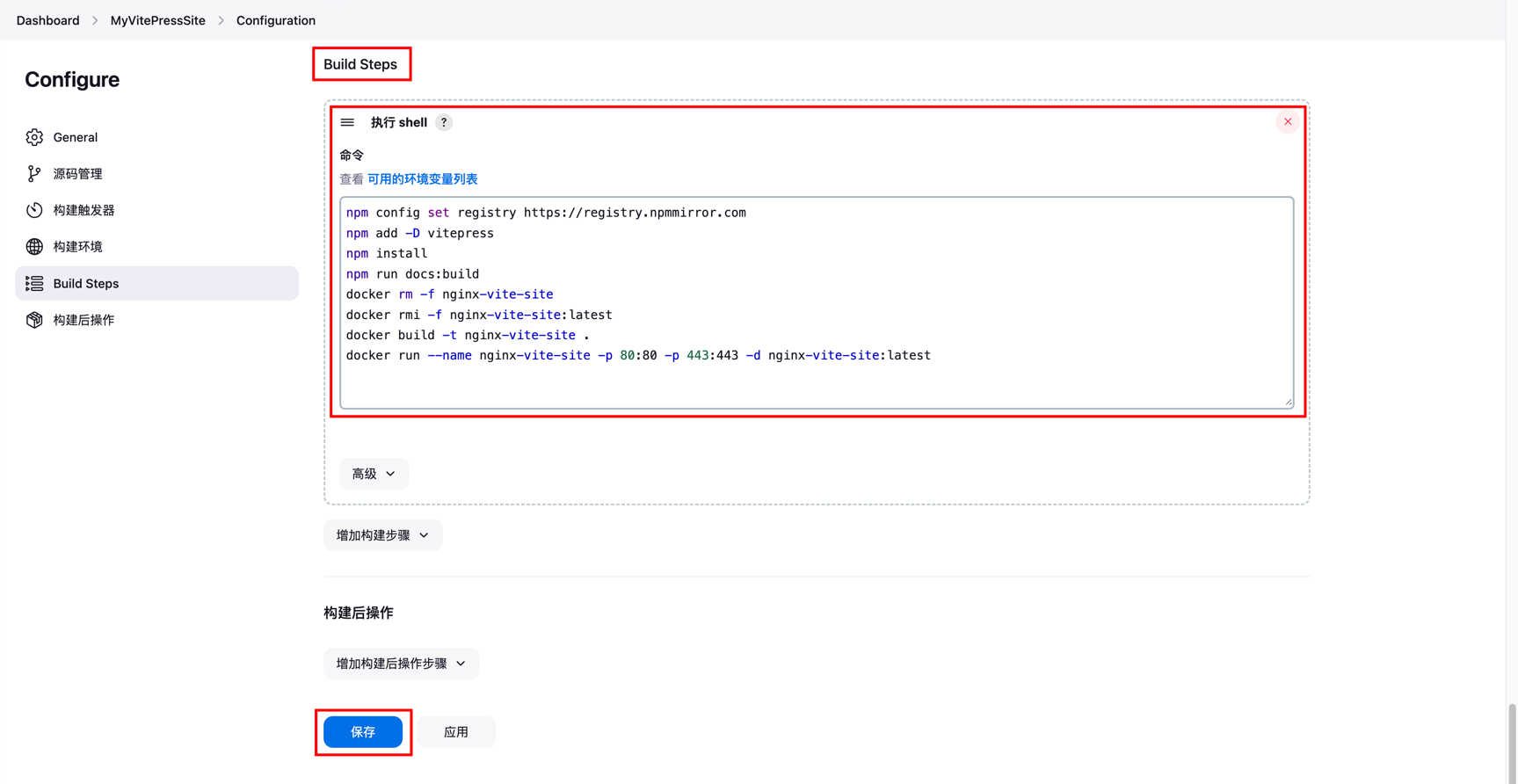Click the build triggers clock icon
This screenshot has height=784, width=1518.
pyautogui.click(x=34, y=210)
